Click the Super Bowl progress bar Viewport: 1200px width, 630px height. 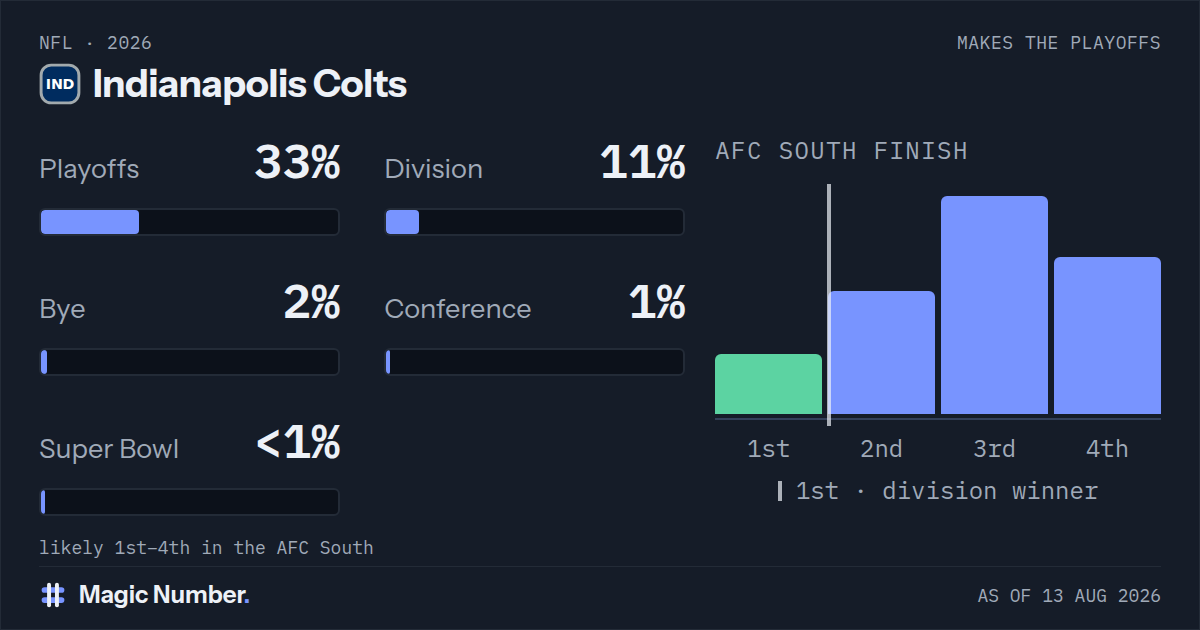tap(190, 502)
